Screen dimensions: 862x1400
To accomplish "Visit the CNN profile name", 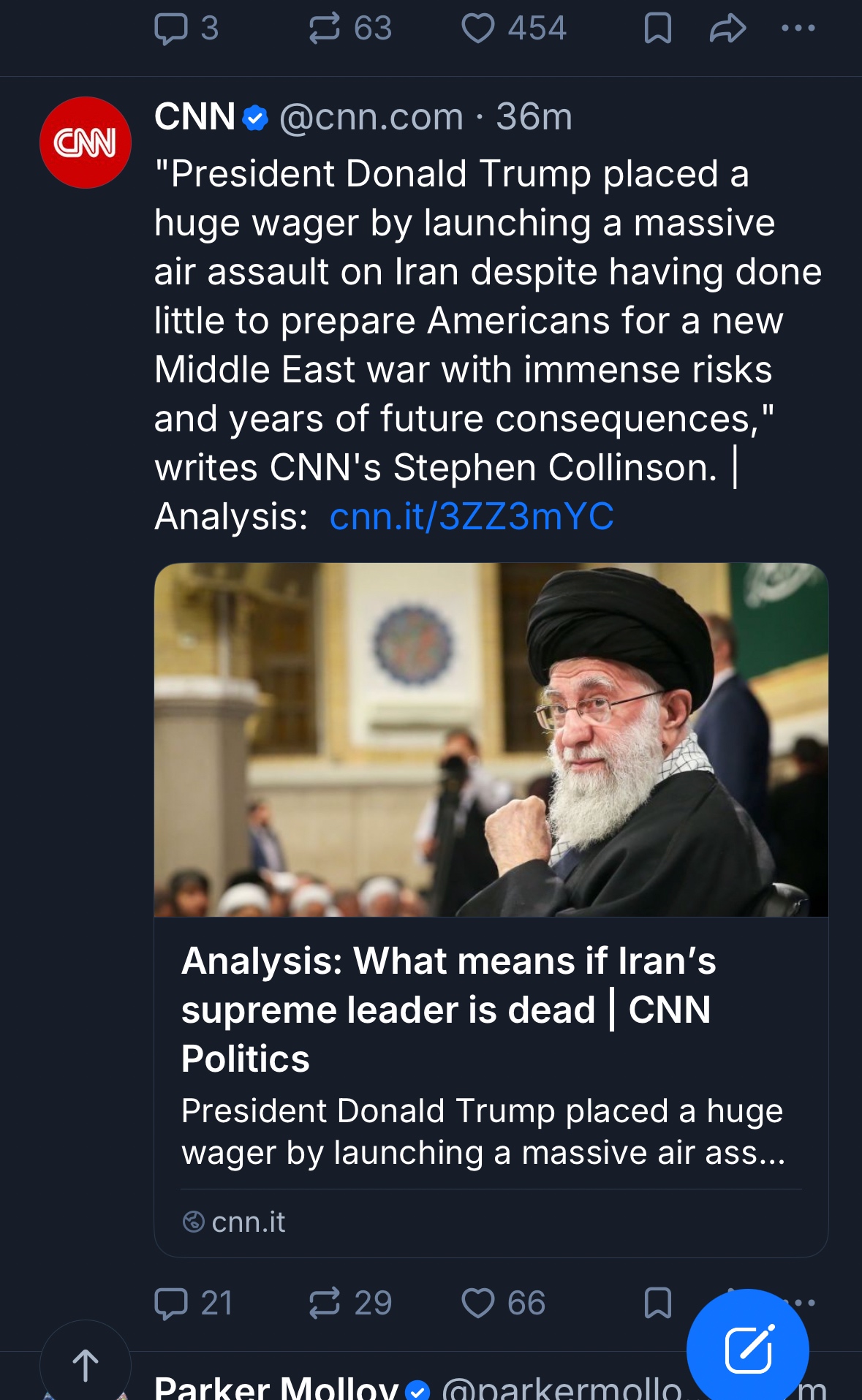I will 194,117.
